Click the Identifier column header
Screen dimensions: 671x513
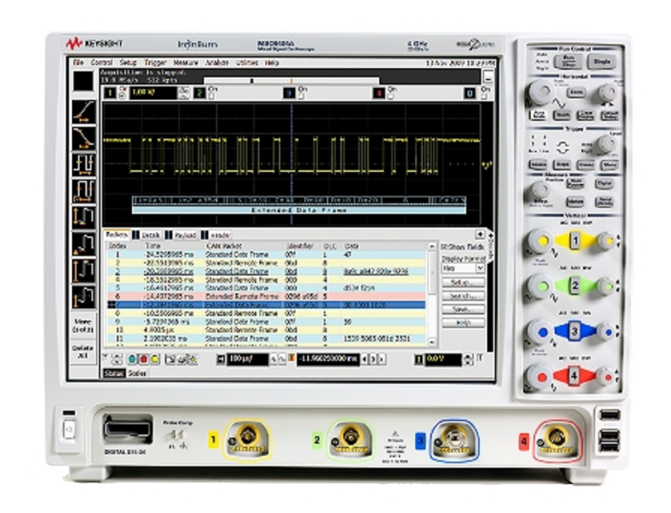(x=302, y=246)
